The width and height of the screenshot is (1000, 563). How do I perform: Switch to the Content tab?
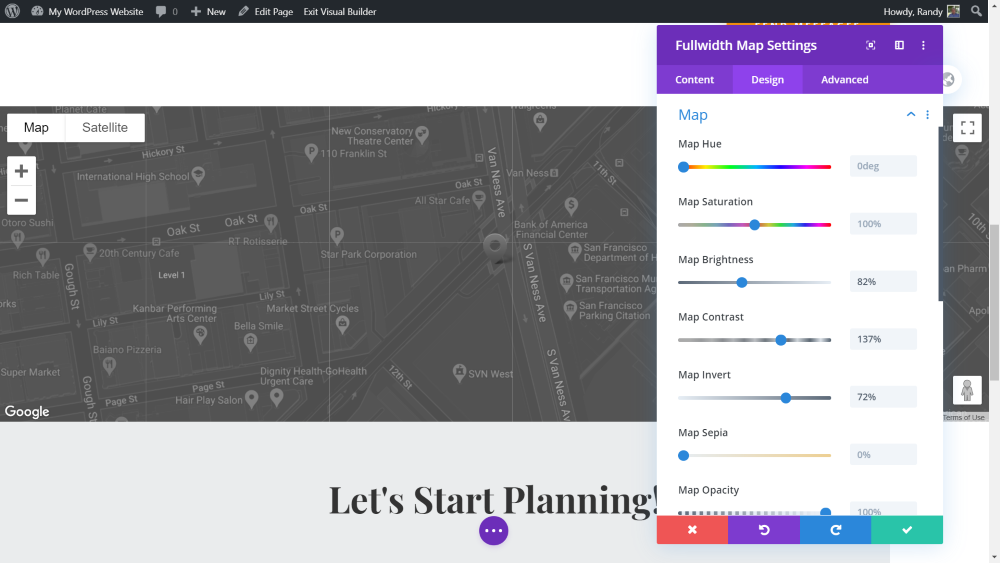[x=695, y=80]
